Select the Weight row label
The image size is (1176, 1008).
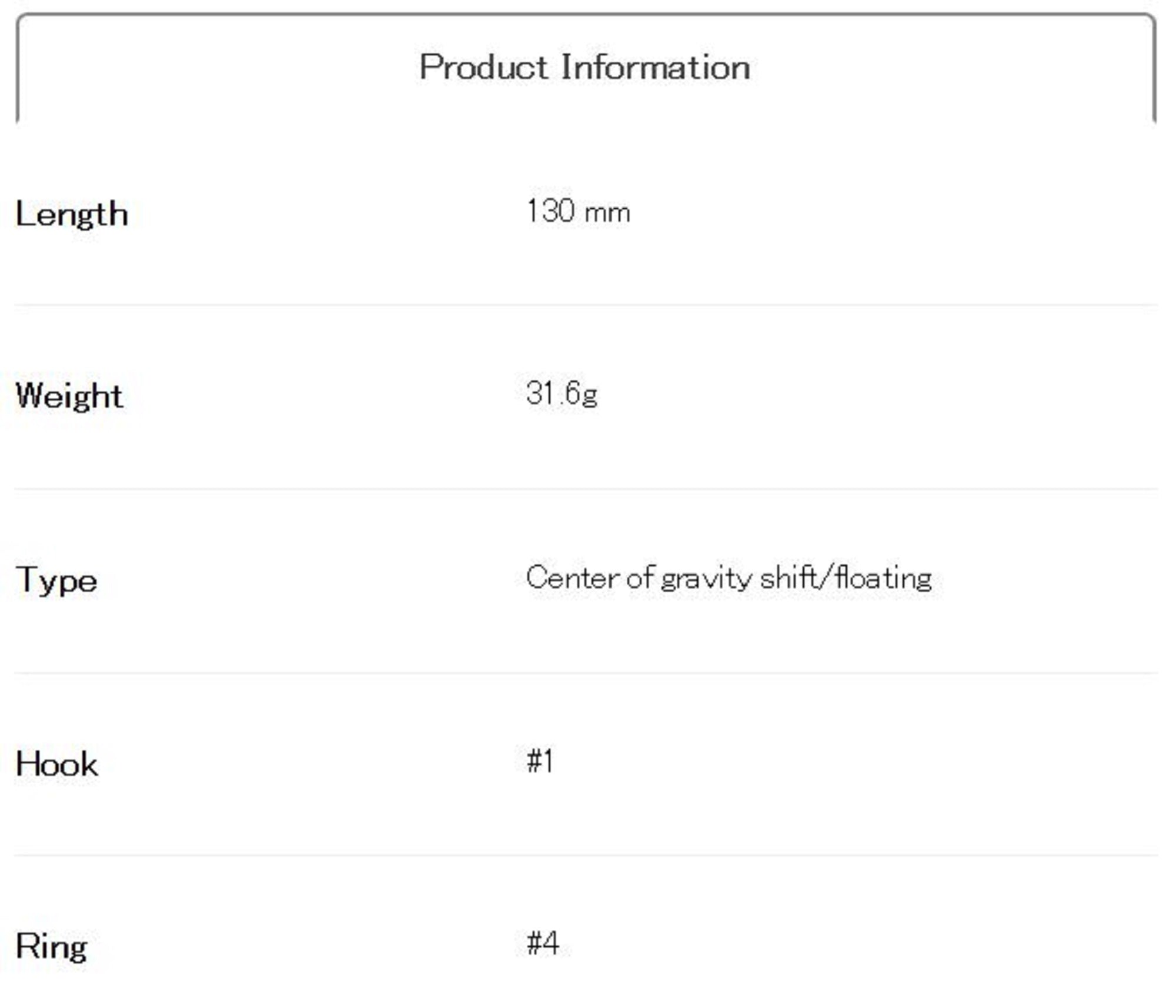pyautogui.click(x=69, y=396)
